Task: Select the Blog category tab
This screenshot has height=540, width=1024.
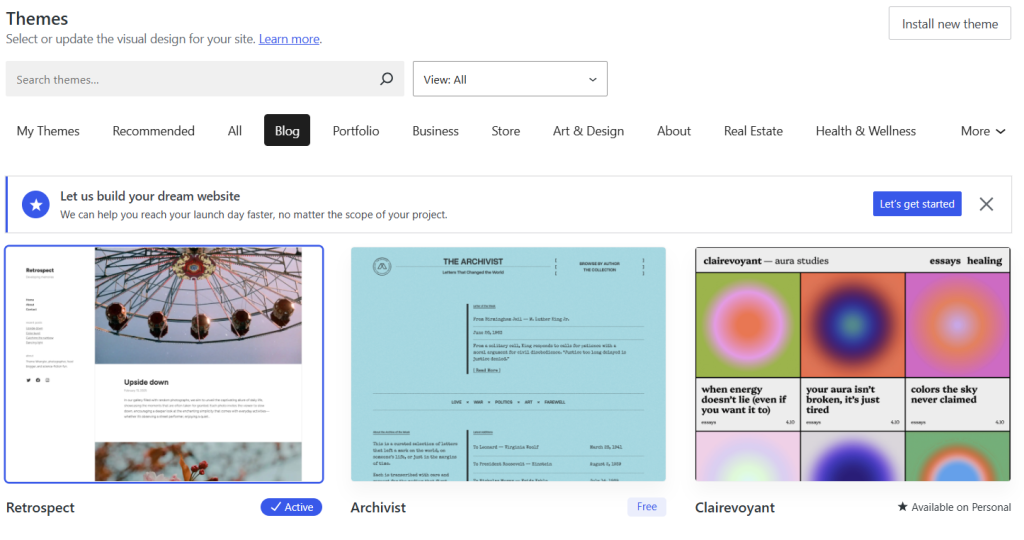Action: tap(287, 131)
